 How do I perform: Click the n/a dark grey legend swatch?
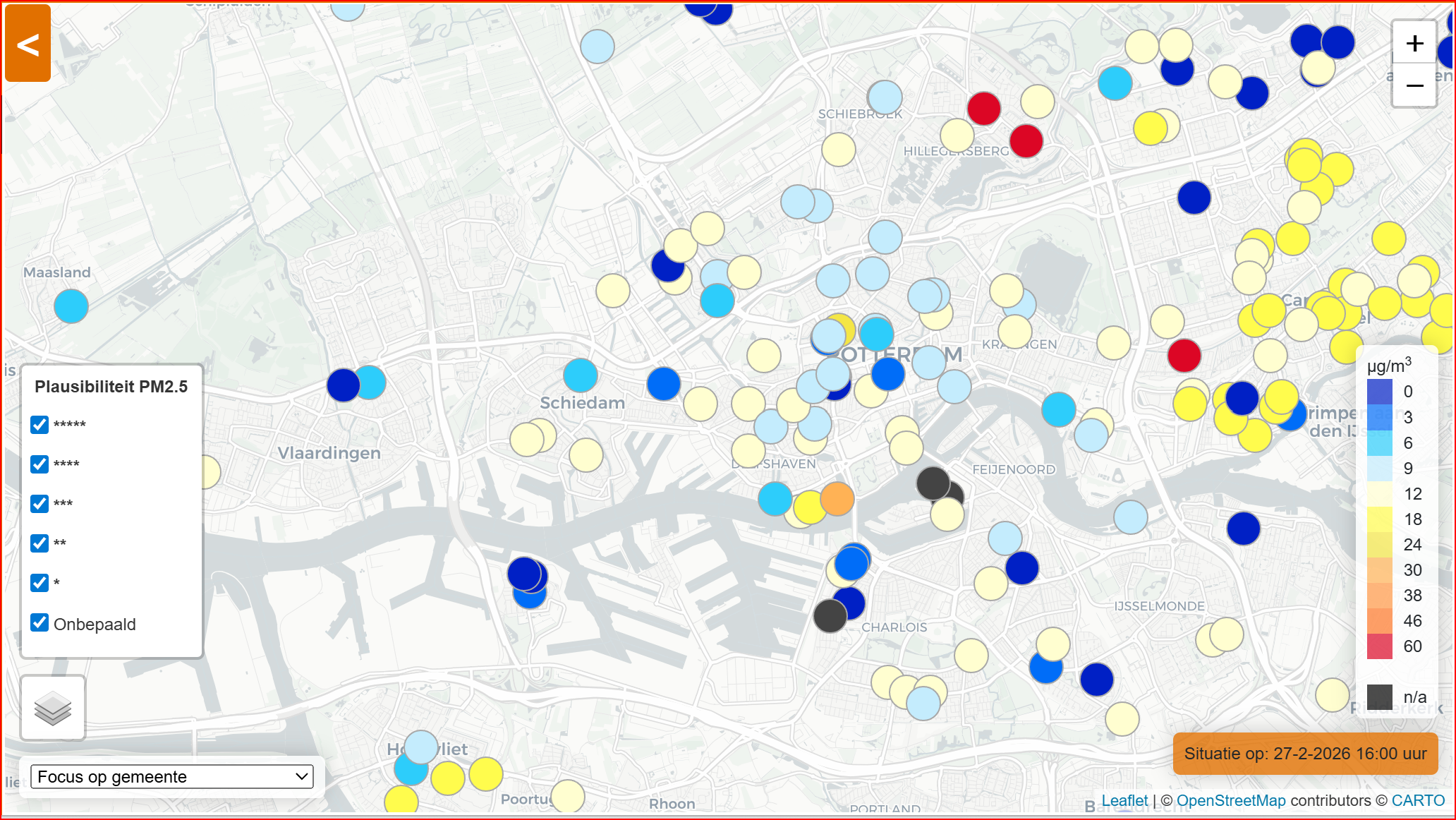coord(1380,697)
